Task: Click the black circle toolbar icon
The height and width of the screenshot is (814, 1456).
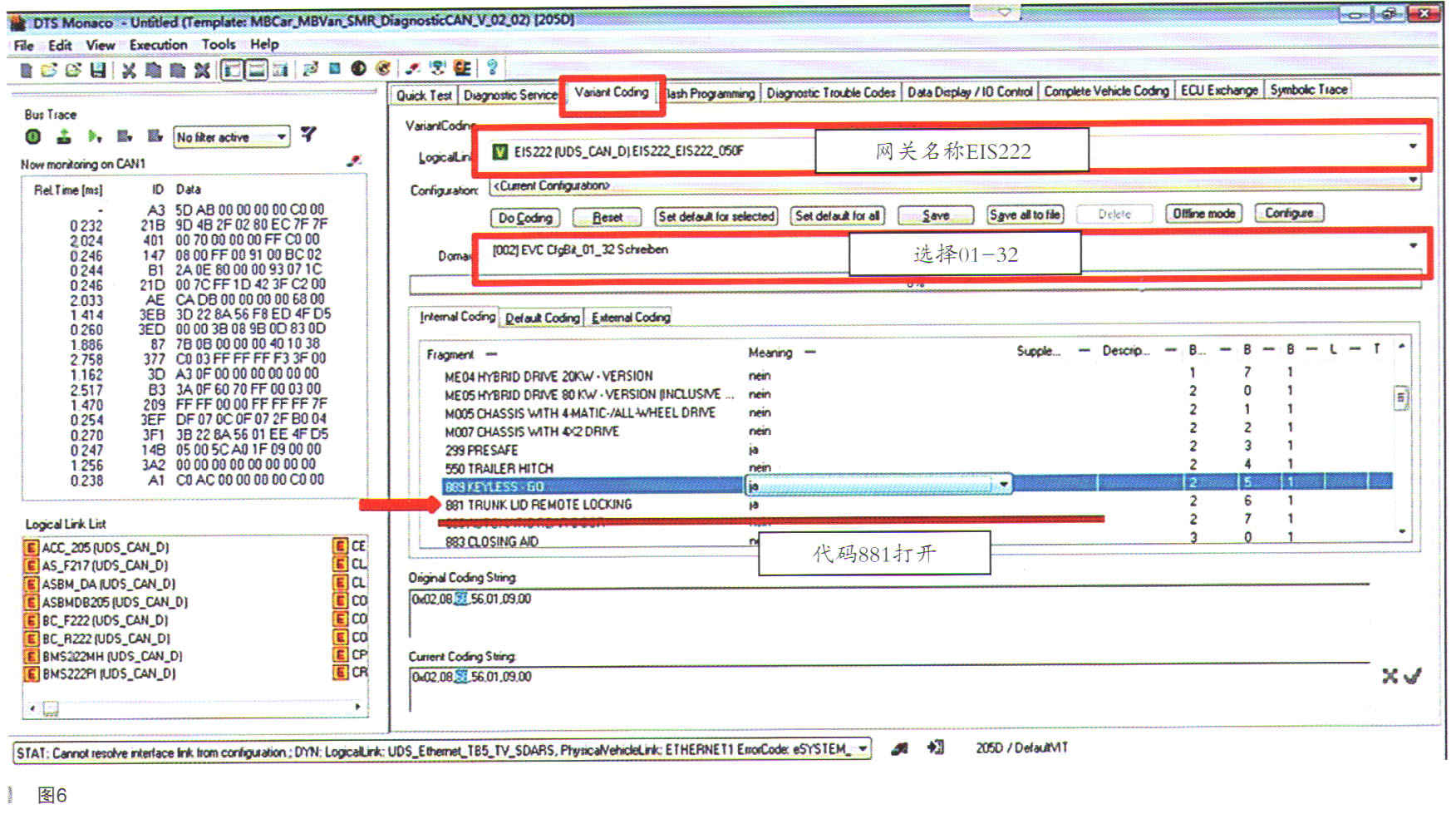Action: (x=358, y=69)
